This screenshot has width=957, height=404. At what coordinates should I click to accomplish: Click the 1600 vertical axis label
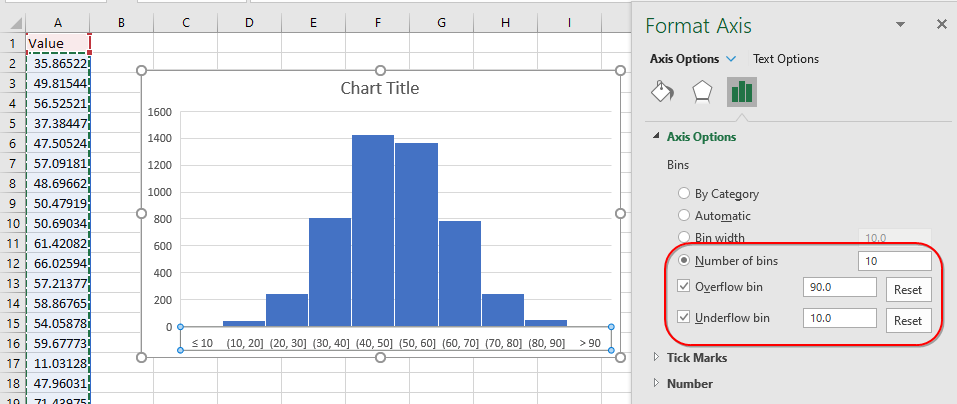coord(159,112)
